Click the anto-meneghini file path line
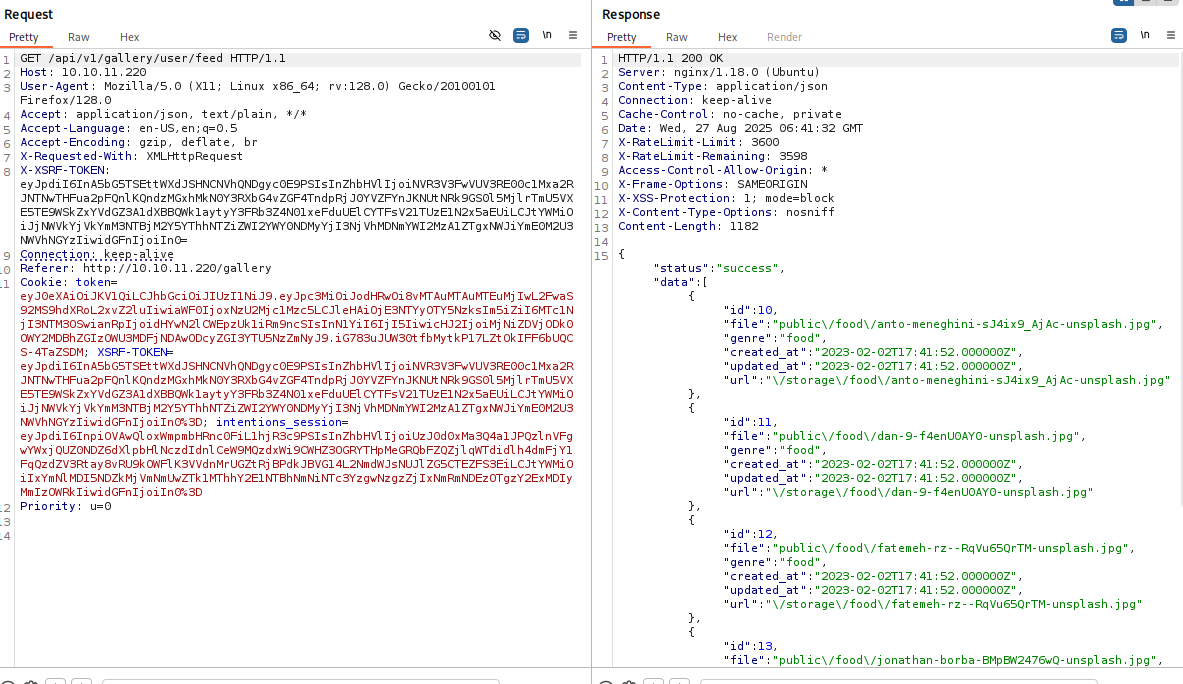Viewport: 1183px width, 684px height. (x=943, y=324)
